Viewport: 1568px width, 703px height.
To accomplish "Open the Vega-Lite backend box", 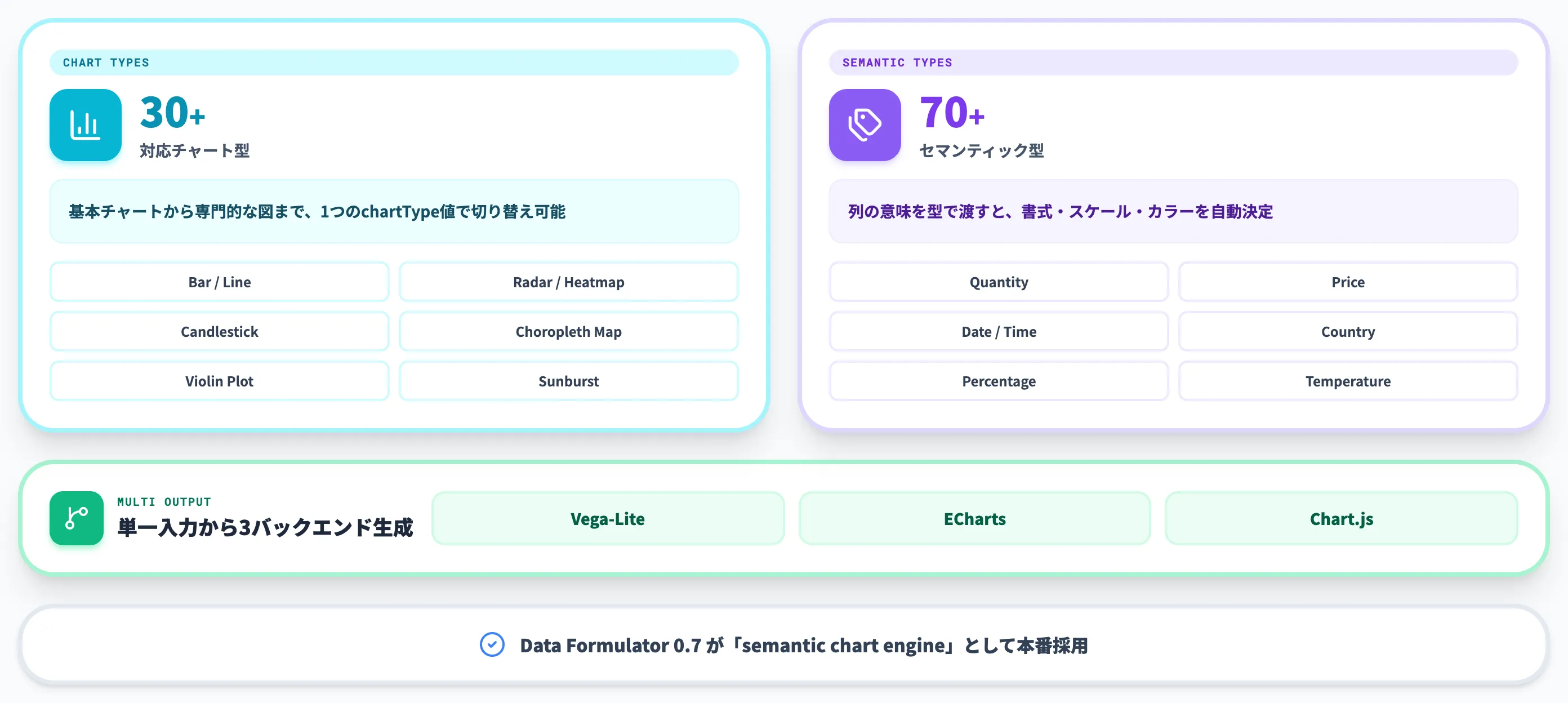I will point(608,519).
